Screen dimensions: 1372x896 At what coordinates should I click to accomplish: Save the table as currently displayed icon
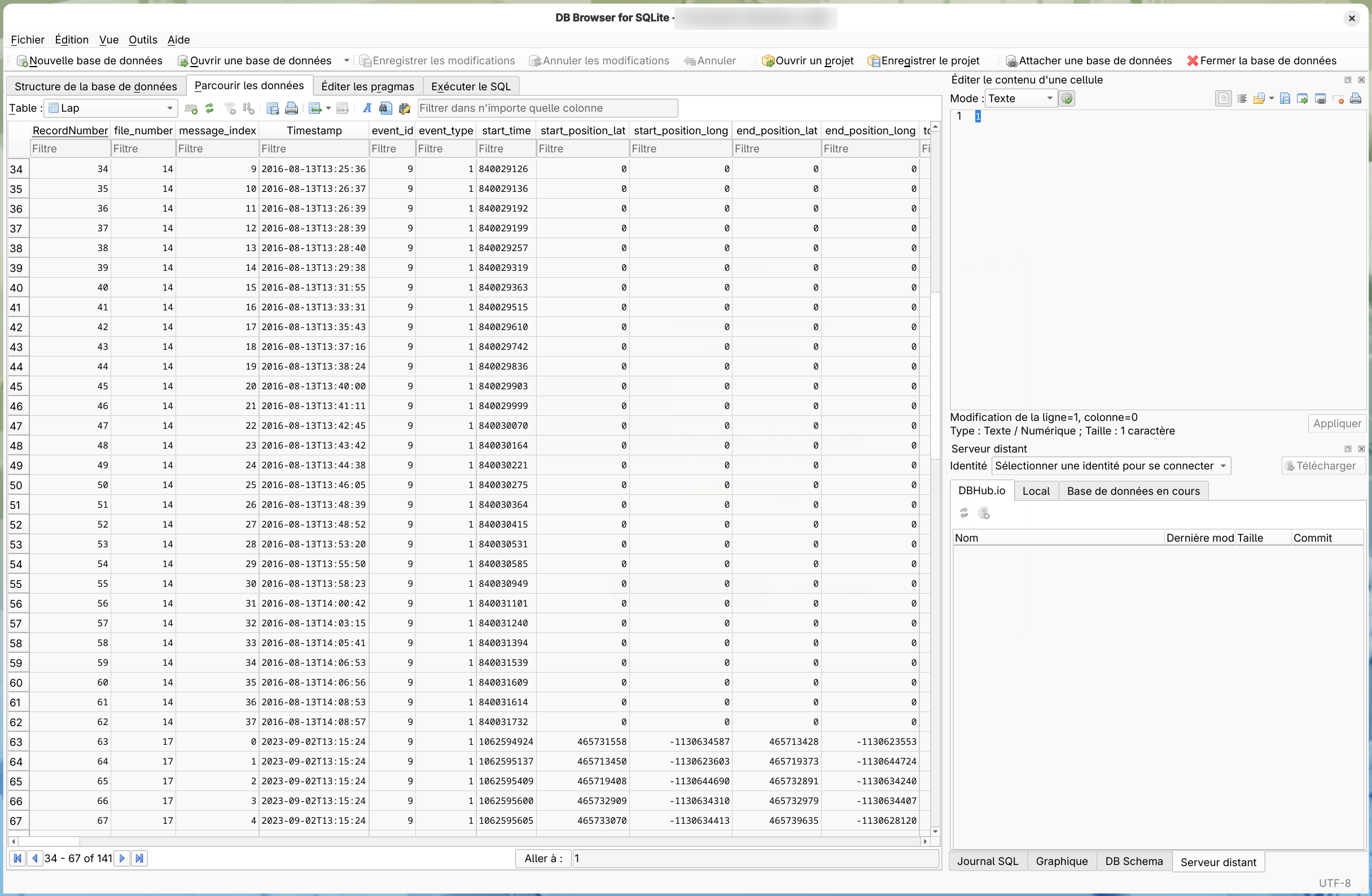(273, 108)
